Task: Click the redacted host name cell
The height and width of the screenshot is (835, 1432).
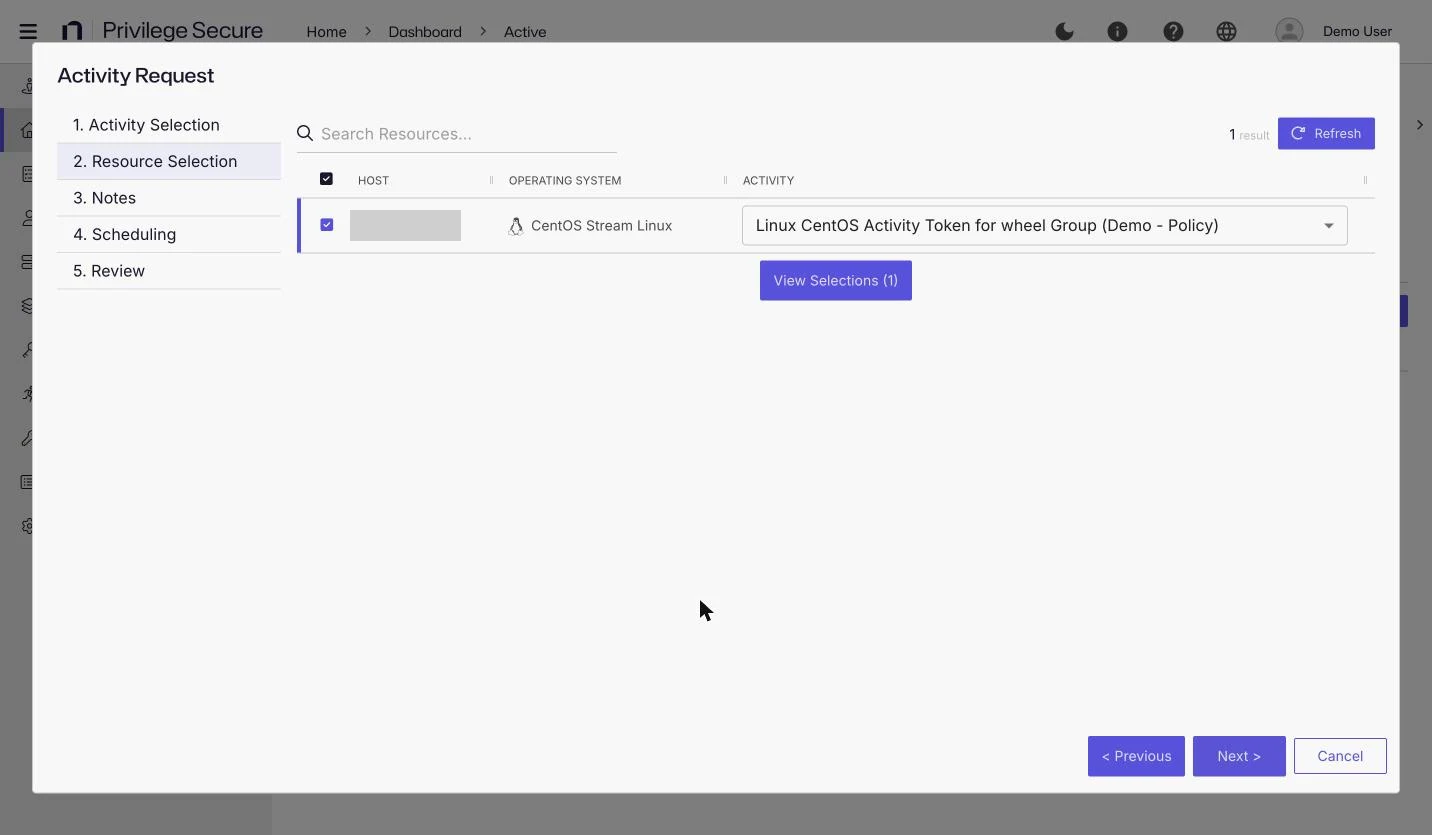Action: (x=405, y=225)
